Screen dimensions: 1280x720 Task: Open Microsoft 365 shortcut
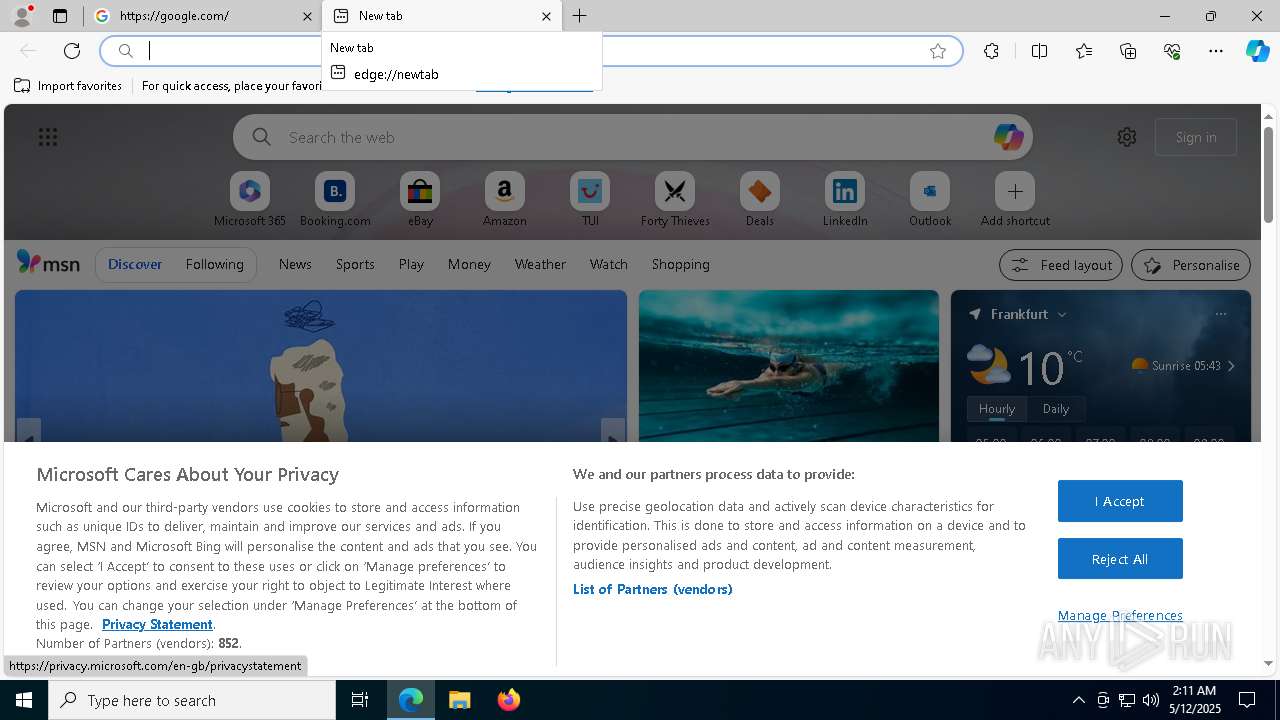pyautogui.click(x=250, y=199)
